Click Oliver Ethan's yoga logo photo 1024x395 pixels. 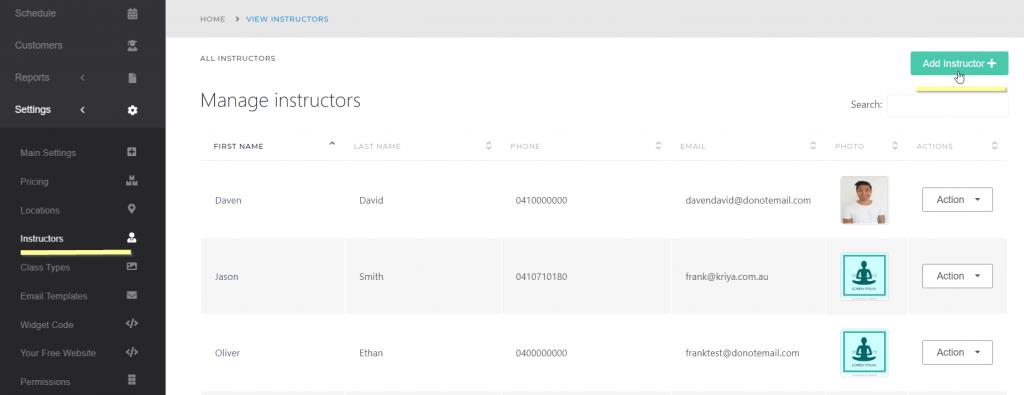tap(864, 353)
